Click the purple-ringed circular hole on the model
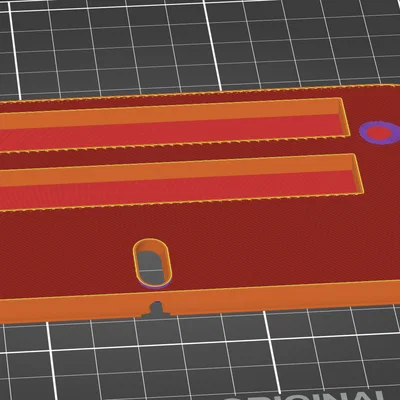This screenshot has height=400, width=400. 380,133
